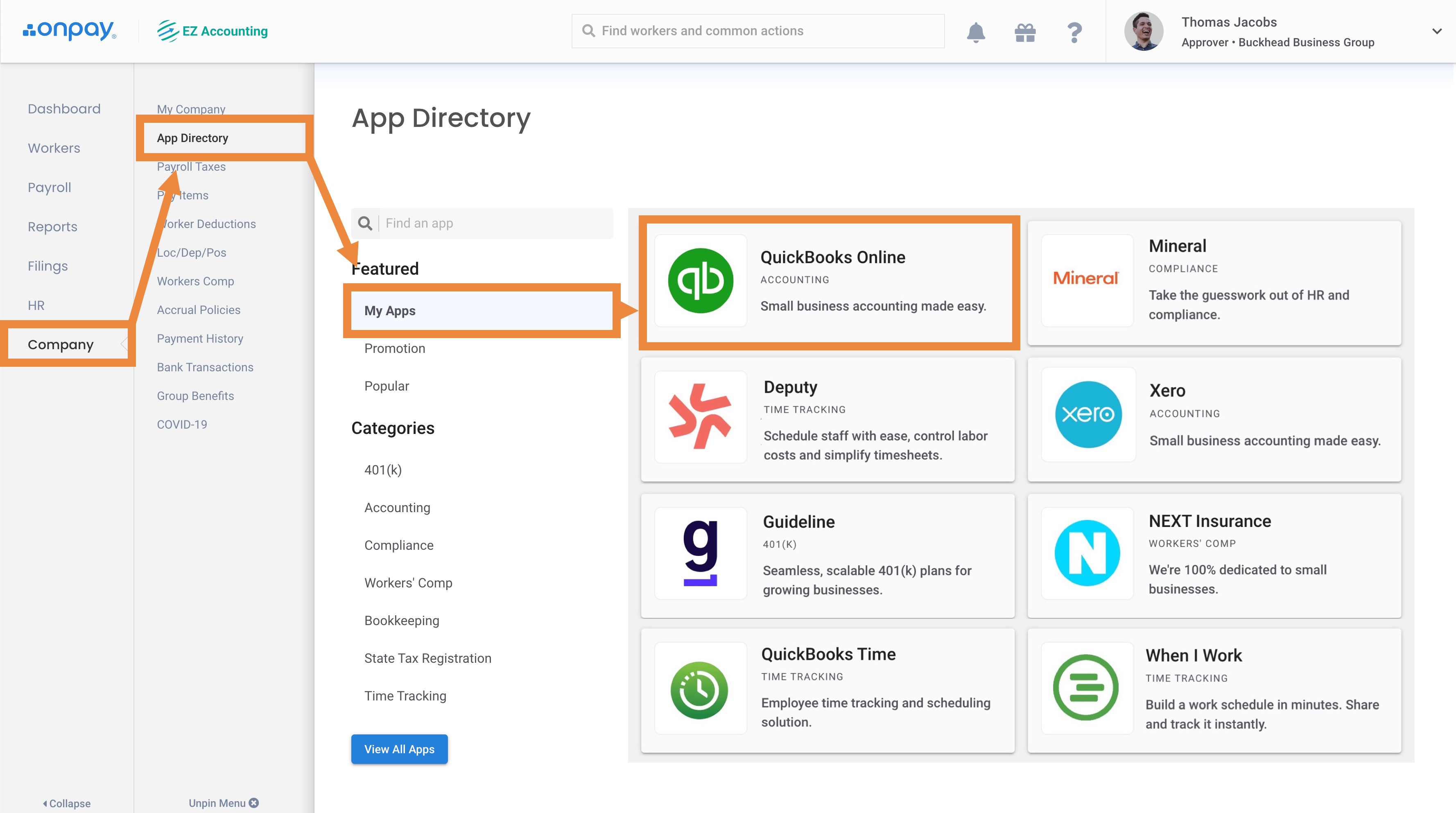Click the View All Apps button
Screen dimensions: 1456x813
400,749
